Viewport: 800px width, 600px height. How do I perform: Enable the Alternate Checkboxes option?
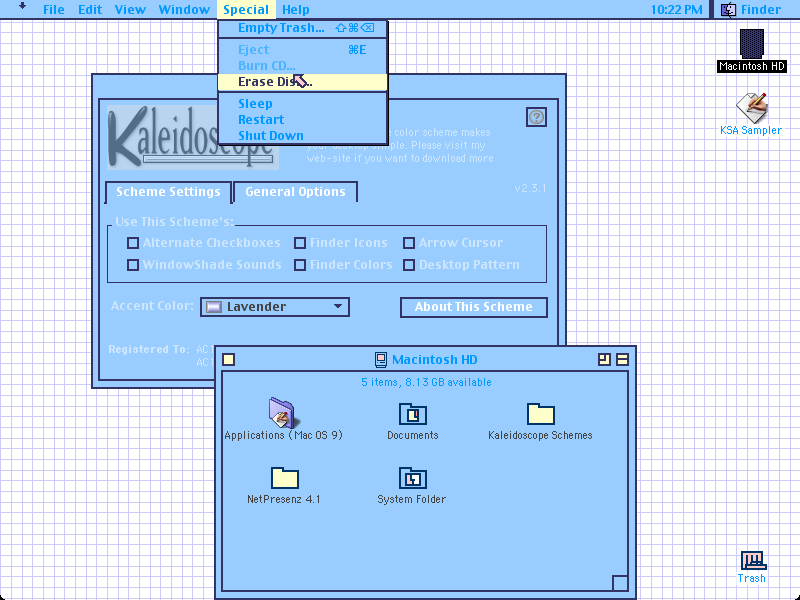click(133, 243)
